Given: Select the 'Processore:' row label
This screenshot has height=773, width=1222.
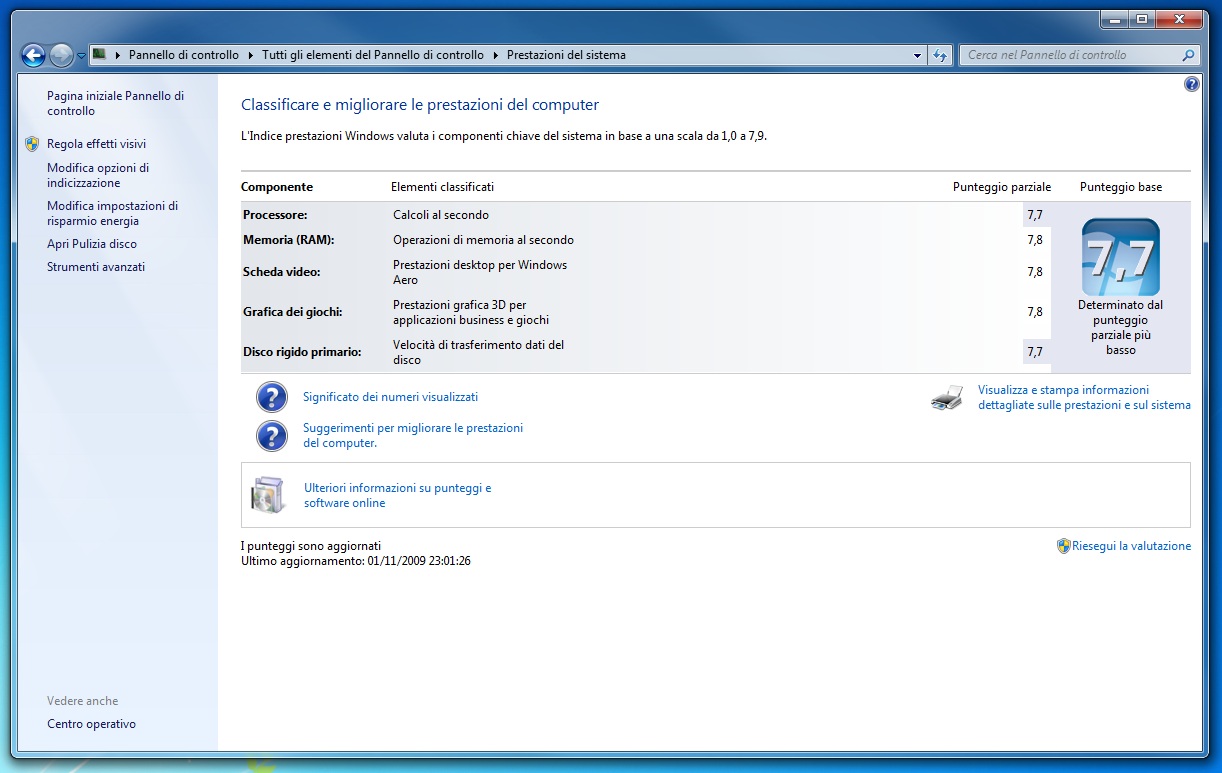Looking at the screenshot, I should click(x=275, y=215).
